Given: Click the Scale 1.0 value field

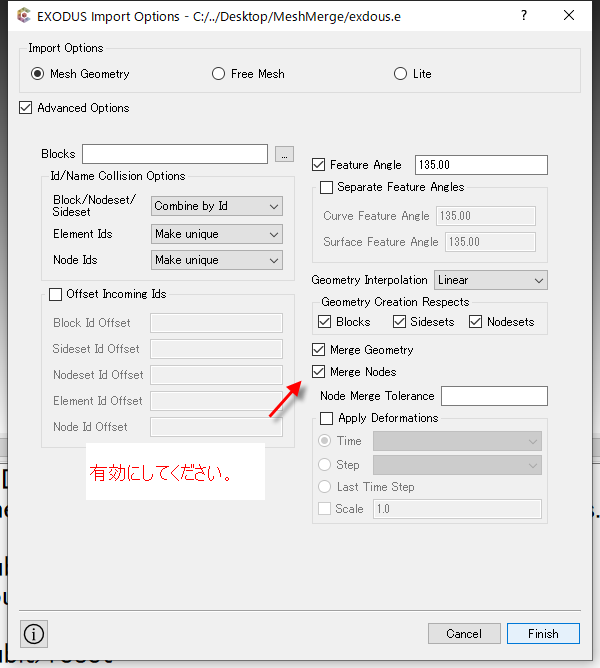Looking at the screenshot, I should pyautogui.click(x=457, y=509).
